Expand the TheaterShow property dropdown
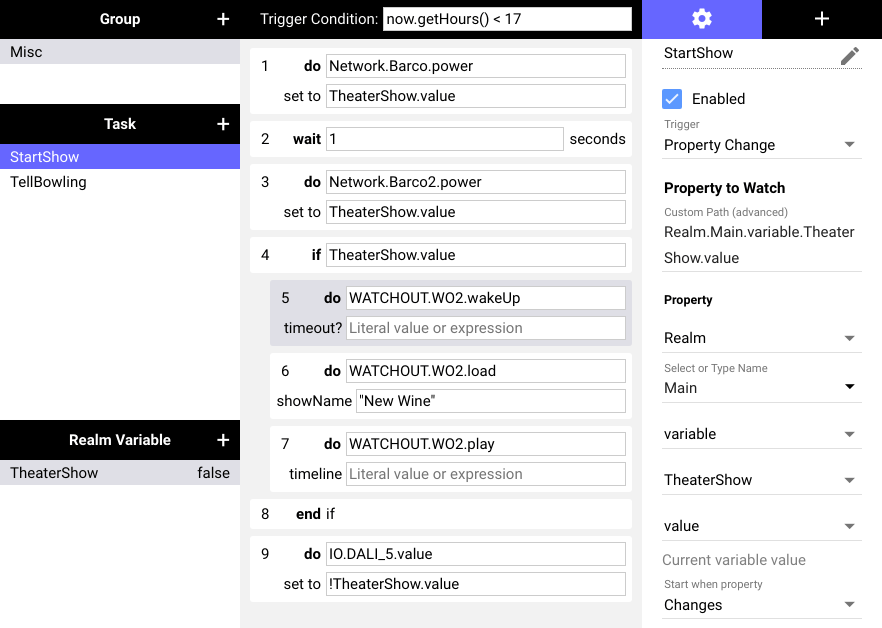 [762, 479]
